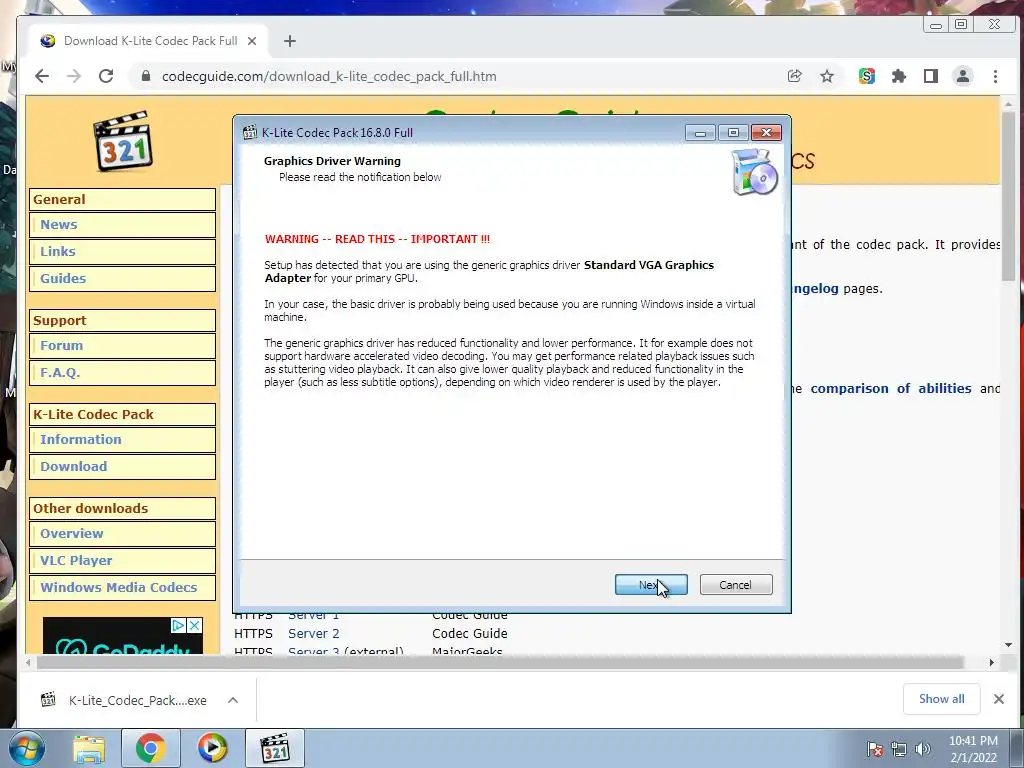
Task: Select the Download K-Lite Codec Pack tab
Action: click(150, 41)
